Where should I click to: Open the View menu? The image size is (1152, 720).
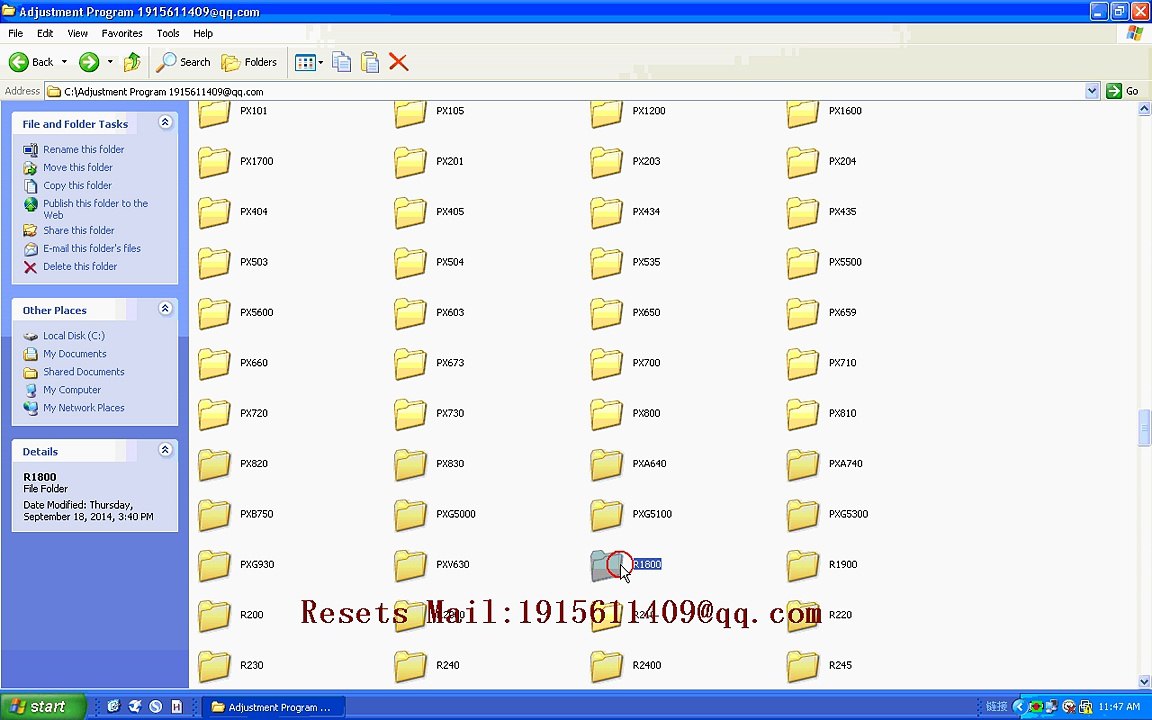pos(77,33)
